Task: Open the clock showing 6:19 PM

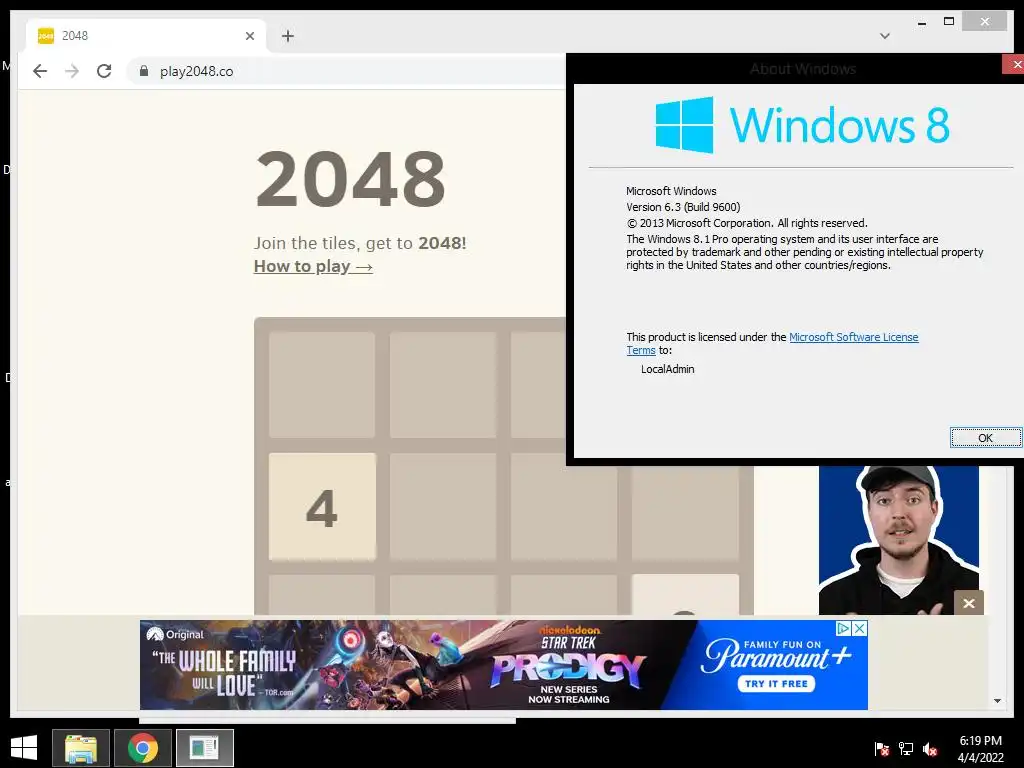Action: 980,749
